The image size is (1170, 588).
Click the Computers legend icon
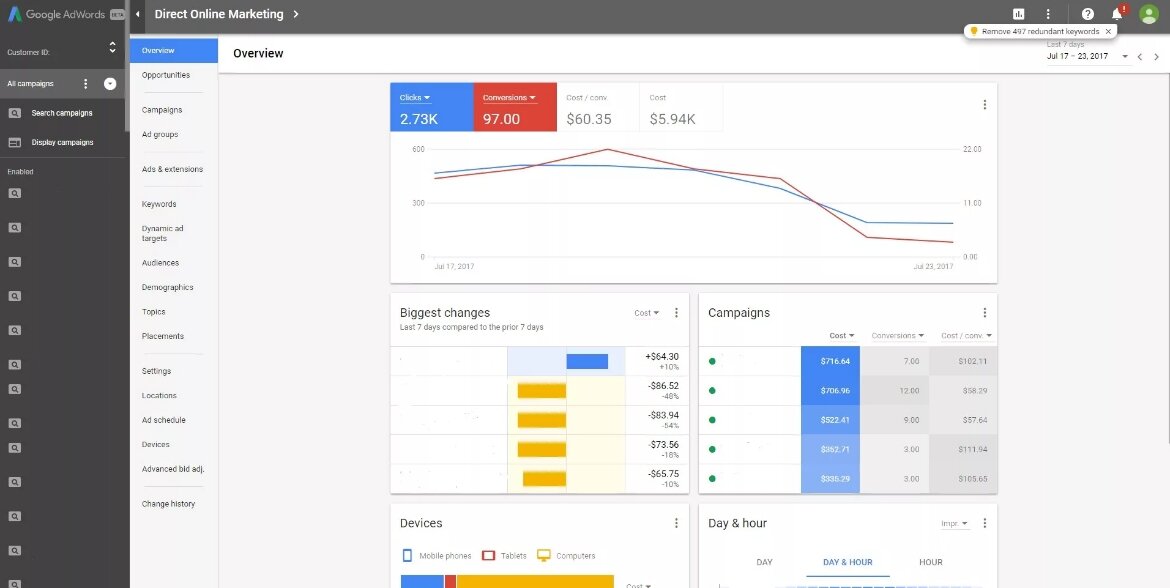coord(544,556)
